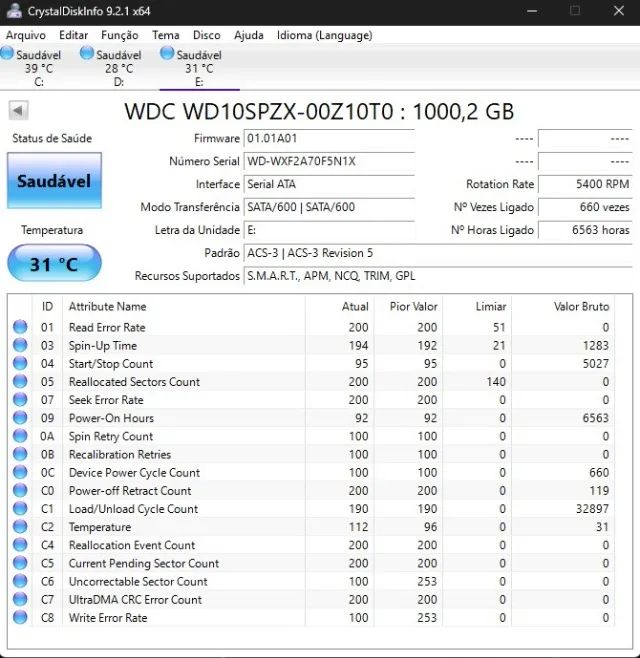This screenshot has height=658, width=640.
Task: Open the Tema menu
Action: pyautogui.click(x=166, y=35)
